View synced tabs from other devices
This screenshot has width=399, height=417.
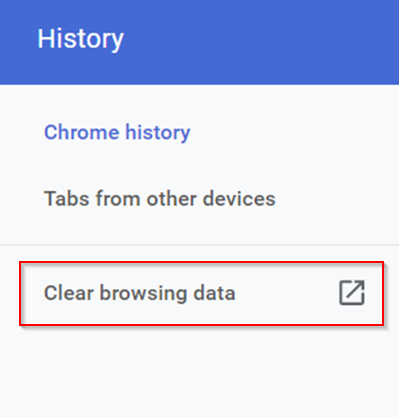pyautogui.click(x=160, y=199)
